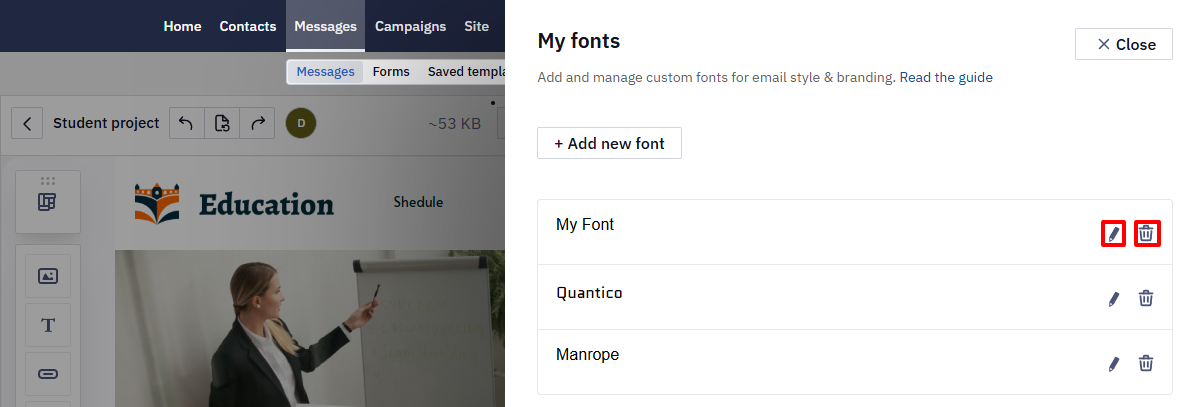Select the teacher photo in the email

(x=309, y=329)
